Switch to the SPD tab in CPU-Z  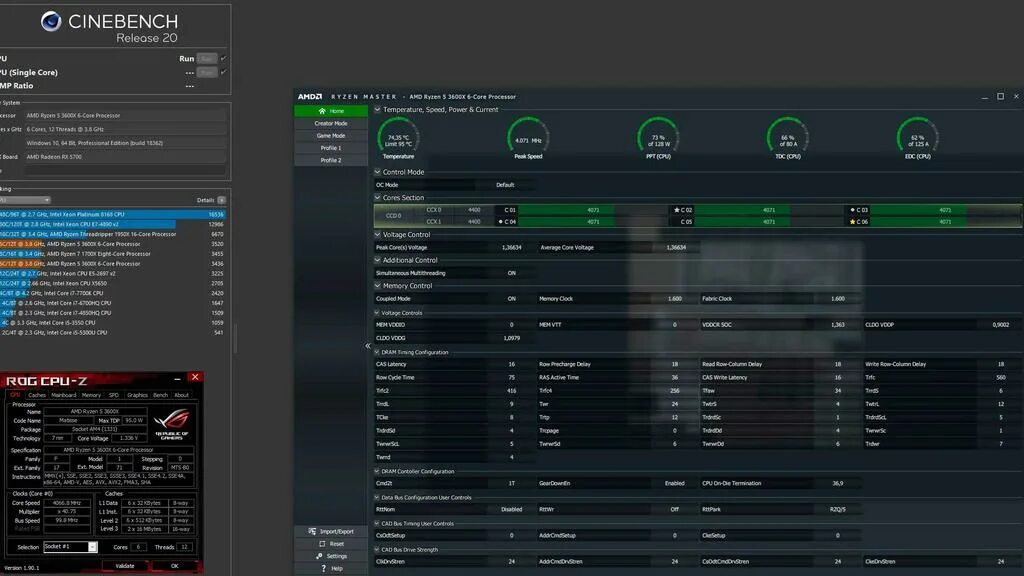[x=114, y=395]
